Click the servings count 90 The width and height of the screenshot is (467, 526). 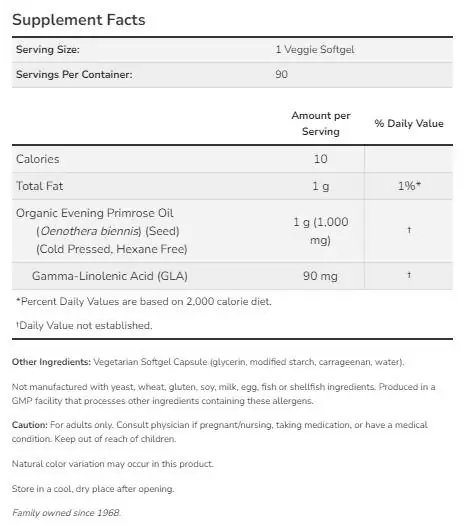(281, 74)
